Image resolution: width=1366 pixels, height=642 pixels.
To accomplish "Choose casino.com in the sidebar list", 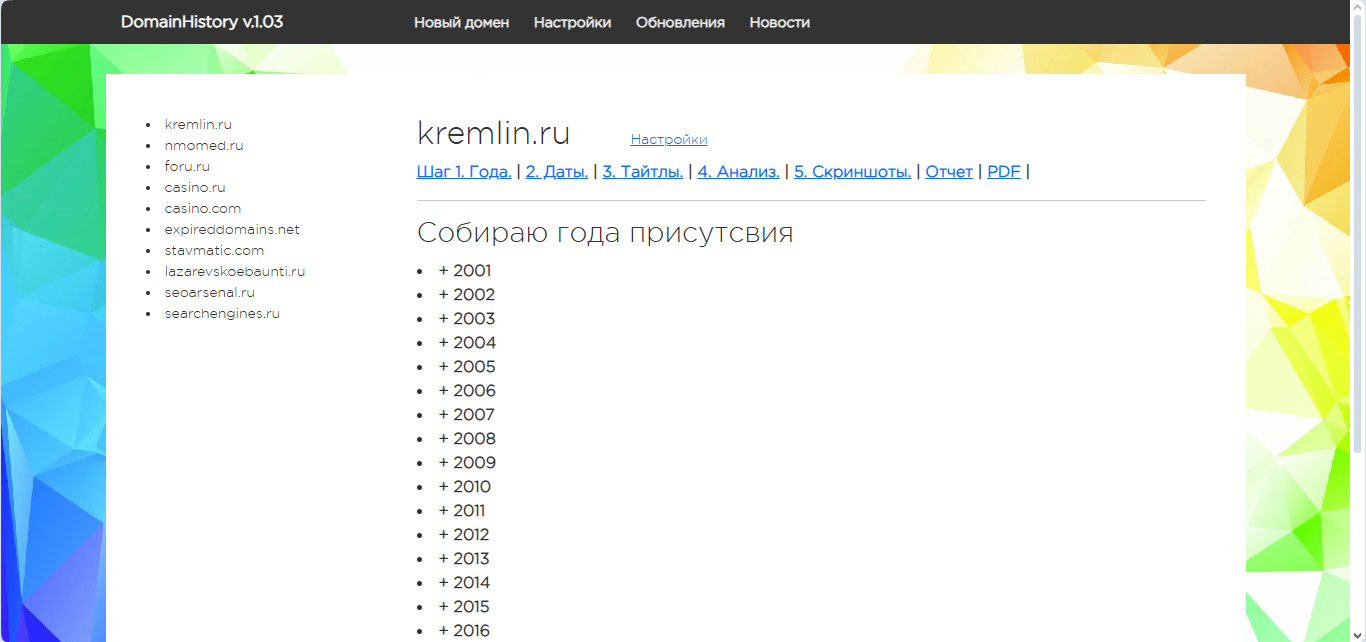I will [203, 209].
